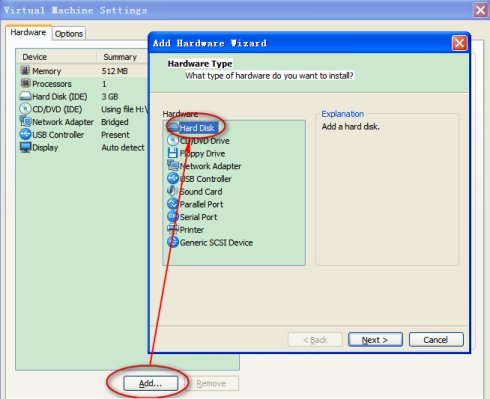The width and height of the screenshot is (490, 399).
Task: Choose 'Serial Port' in the hardware list
Action: click(198, 217)
